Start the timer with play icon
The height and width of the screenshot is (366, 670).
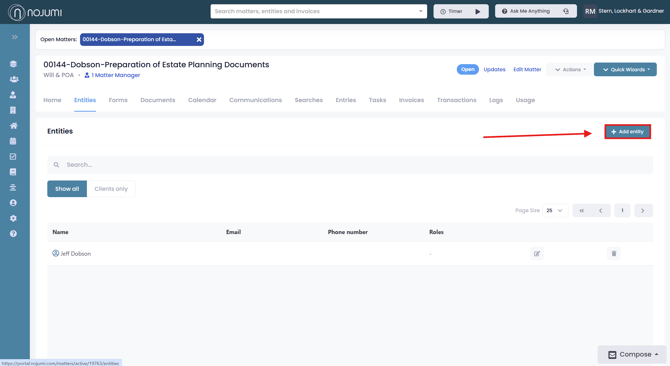[478, 12]
